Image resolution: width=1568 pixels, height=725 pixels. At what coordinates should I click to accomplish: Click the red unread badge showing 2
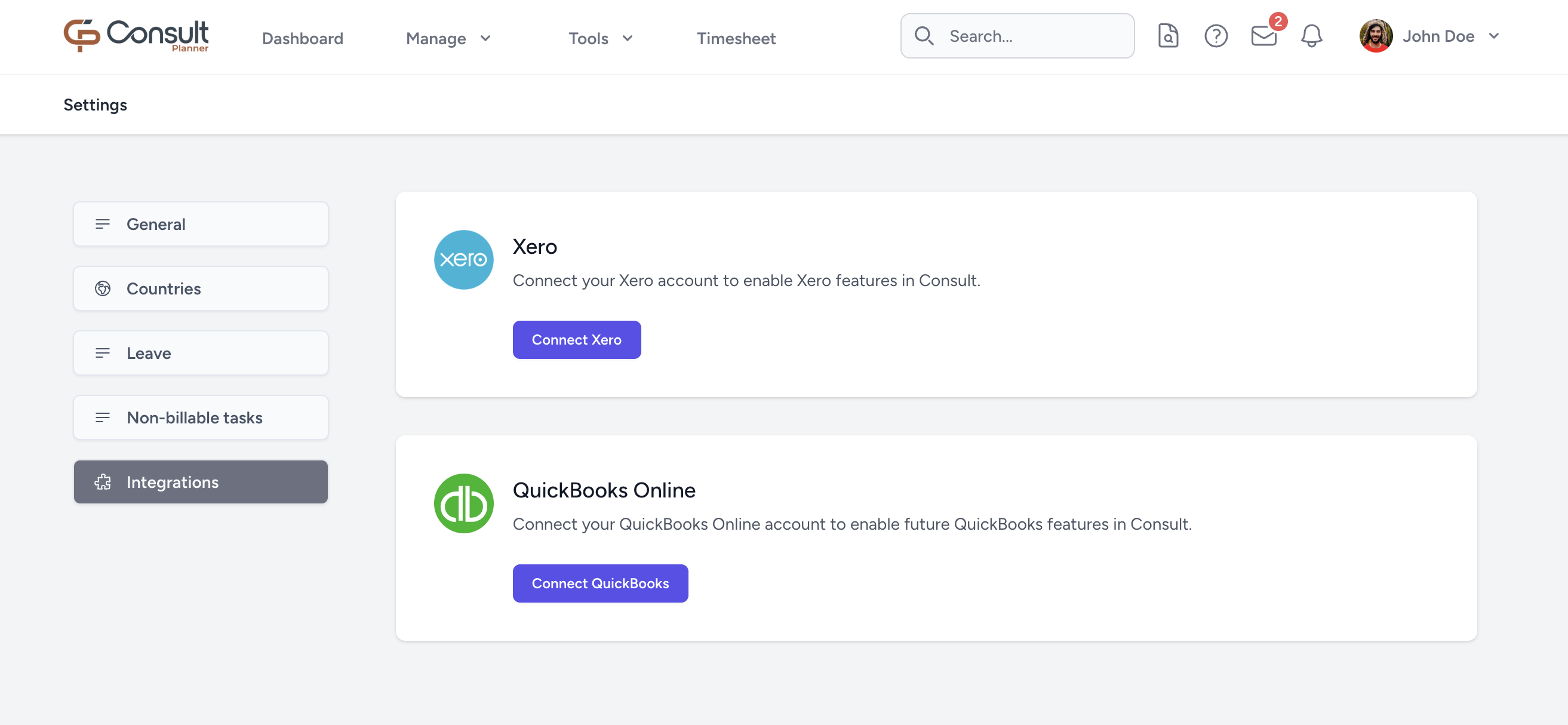pos(1277,21)
